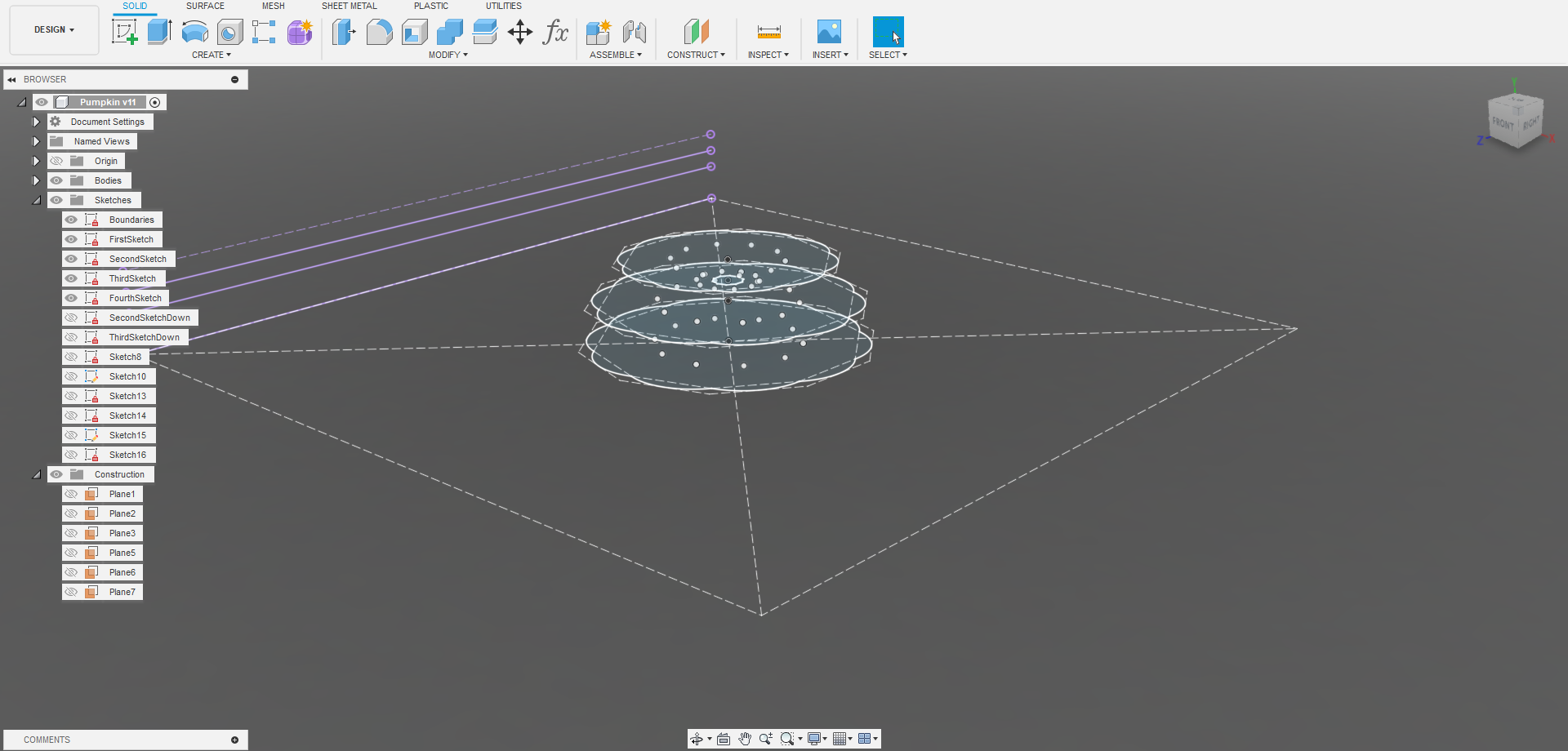Open Grid and Snaps settings icon
1568x751 pixels.
[840, 739]
